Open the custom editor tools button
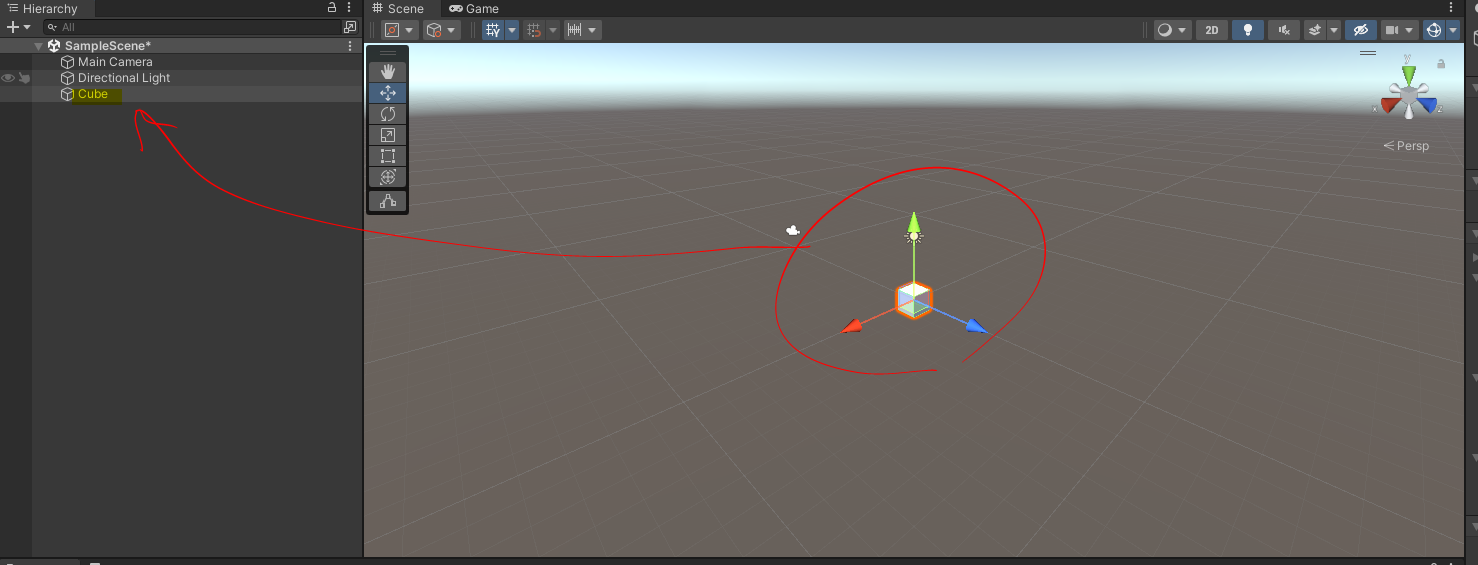The width and height of the screenshot is (1478, 565). (x=388, y=201)
